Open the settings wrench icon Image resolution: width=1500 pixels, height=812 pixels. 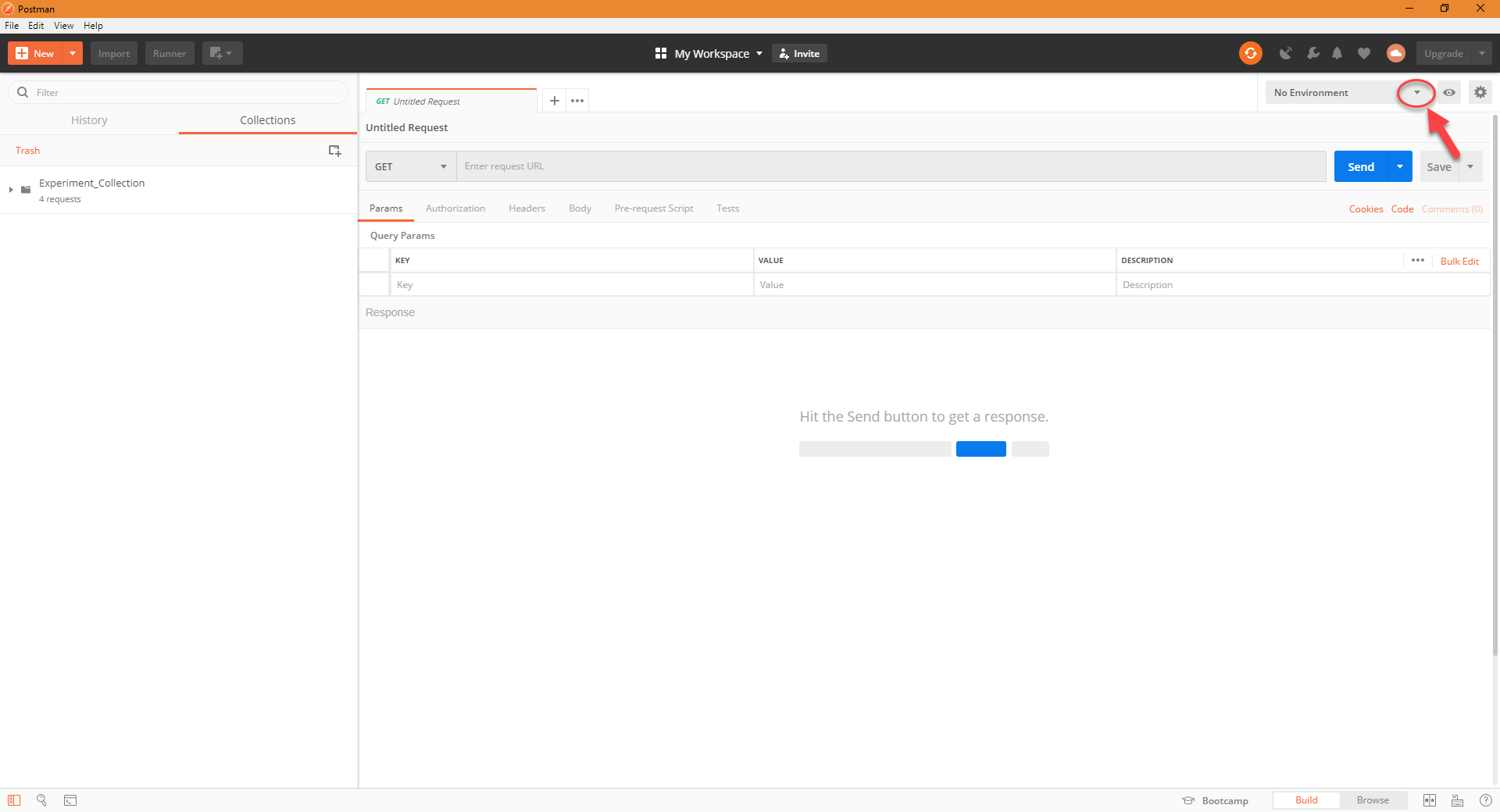(1312, 53)
